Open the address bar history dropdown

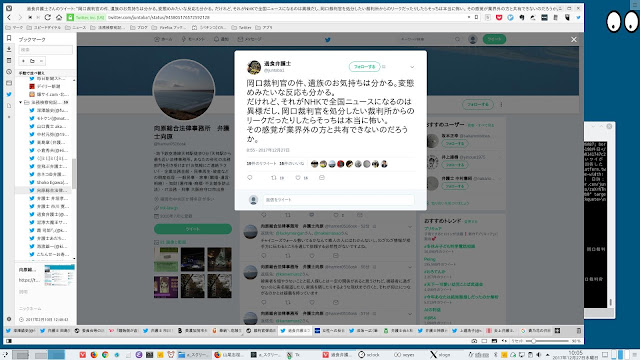[x=469, y=17]
